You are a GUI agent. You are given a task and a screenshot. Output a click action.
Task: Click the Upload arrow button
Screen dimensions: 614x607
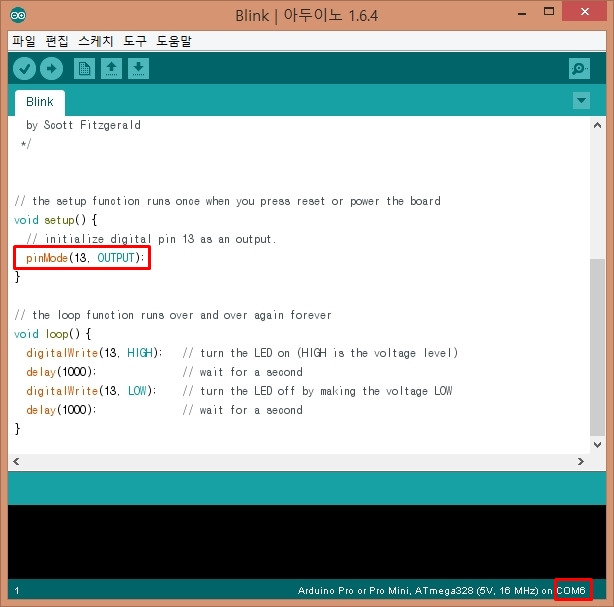(x=51, y=69)
